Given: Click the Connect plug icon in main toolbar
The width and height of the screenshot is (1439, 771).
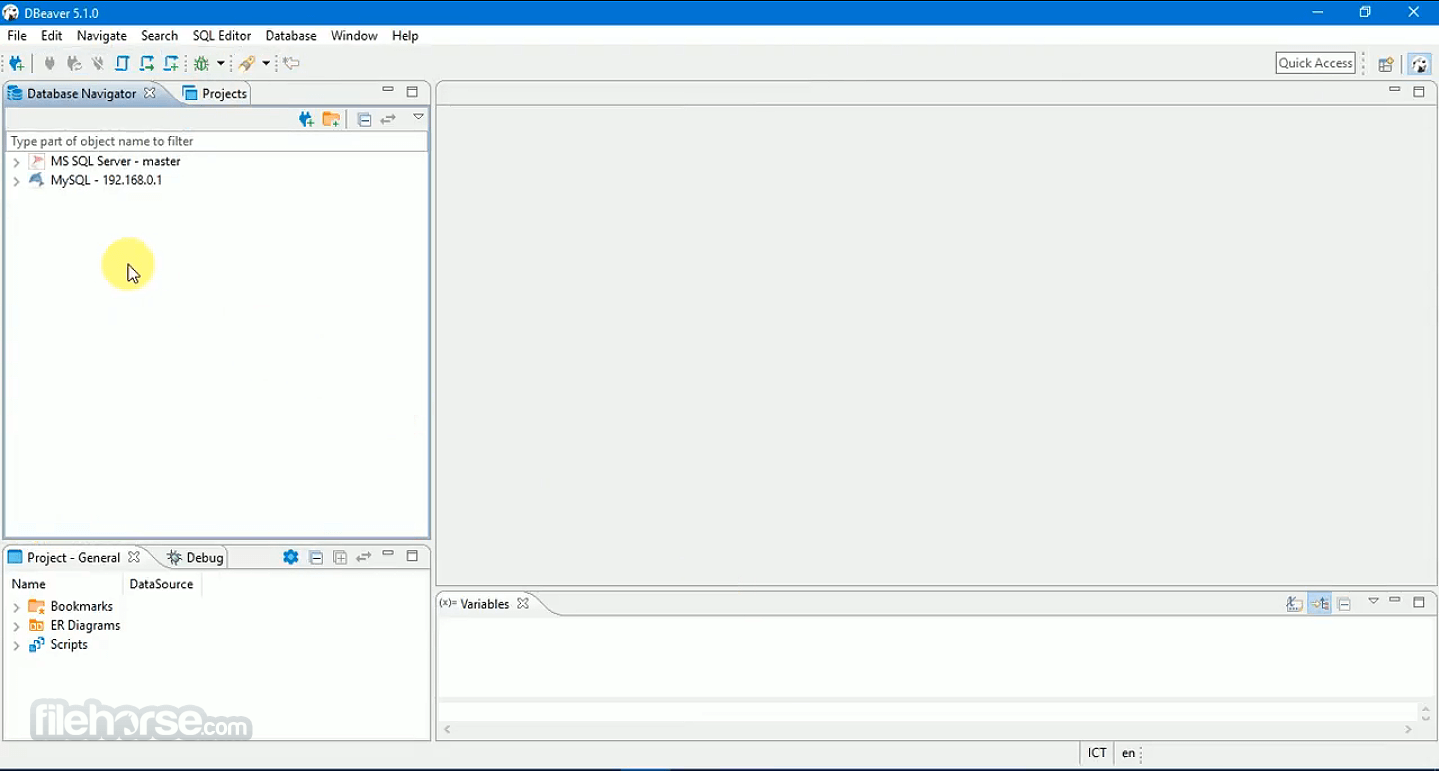Looking at the screenshot, I should [x=49, y=63].
